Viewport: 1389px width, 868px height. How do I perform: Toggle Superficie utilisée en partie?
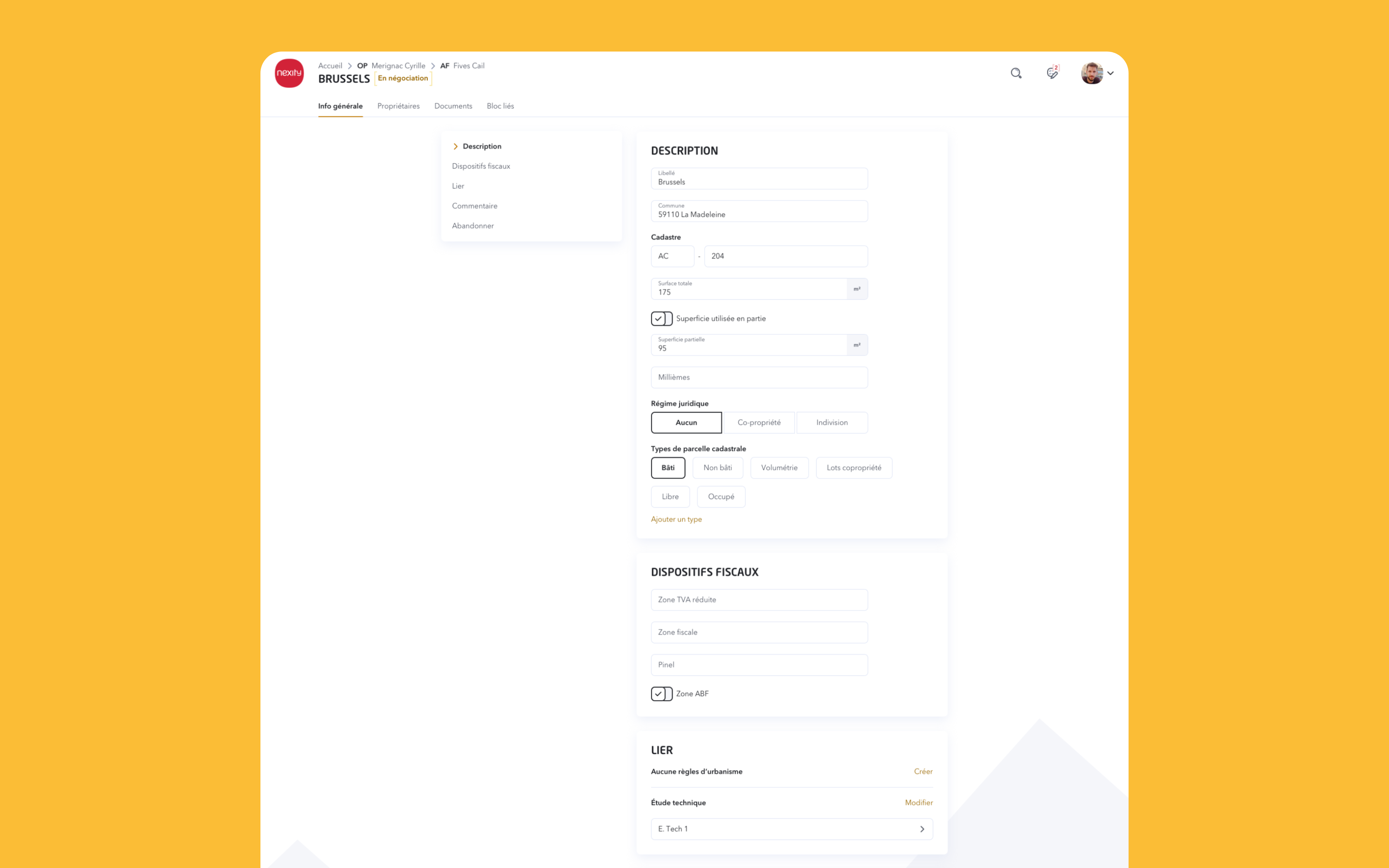(x=661, y=319)
